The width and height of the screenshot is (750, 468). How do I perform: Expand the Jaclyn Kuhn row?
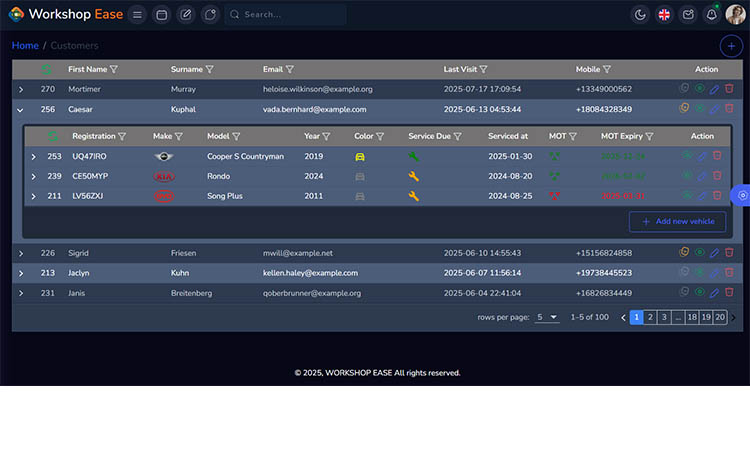point(21,273)
